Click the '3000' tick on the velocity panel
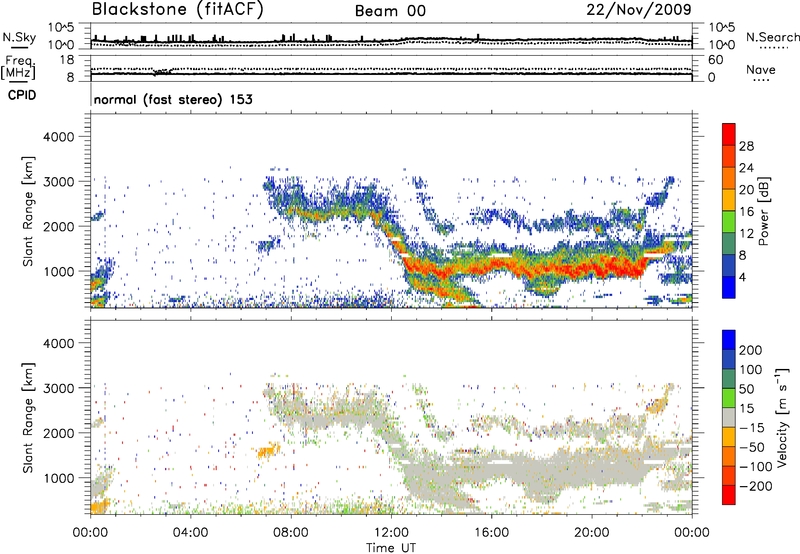 click(x=58, y=388)
